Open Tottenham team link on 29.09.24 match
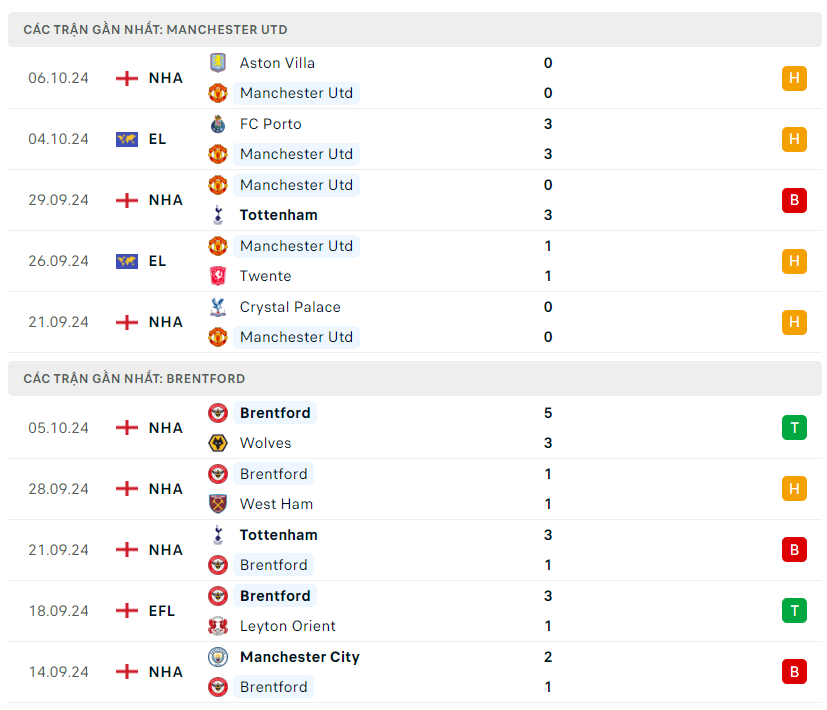 coord(278,215)
